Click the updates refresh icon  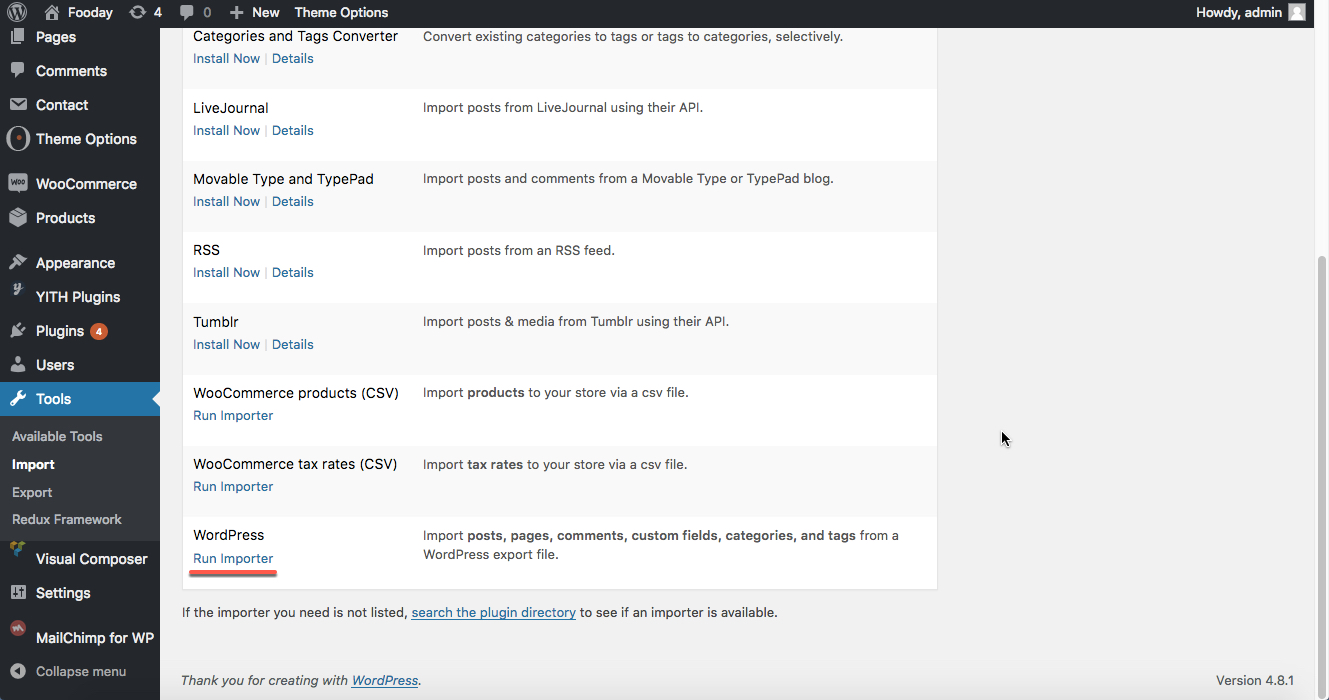(x=137, y=12)
